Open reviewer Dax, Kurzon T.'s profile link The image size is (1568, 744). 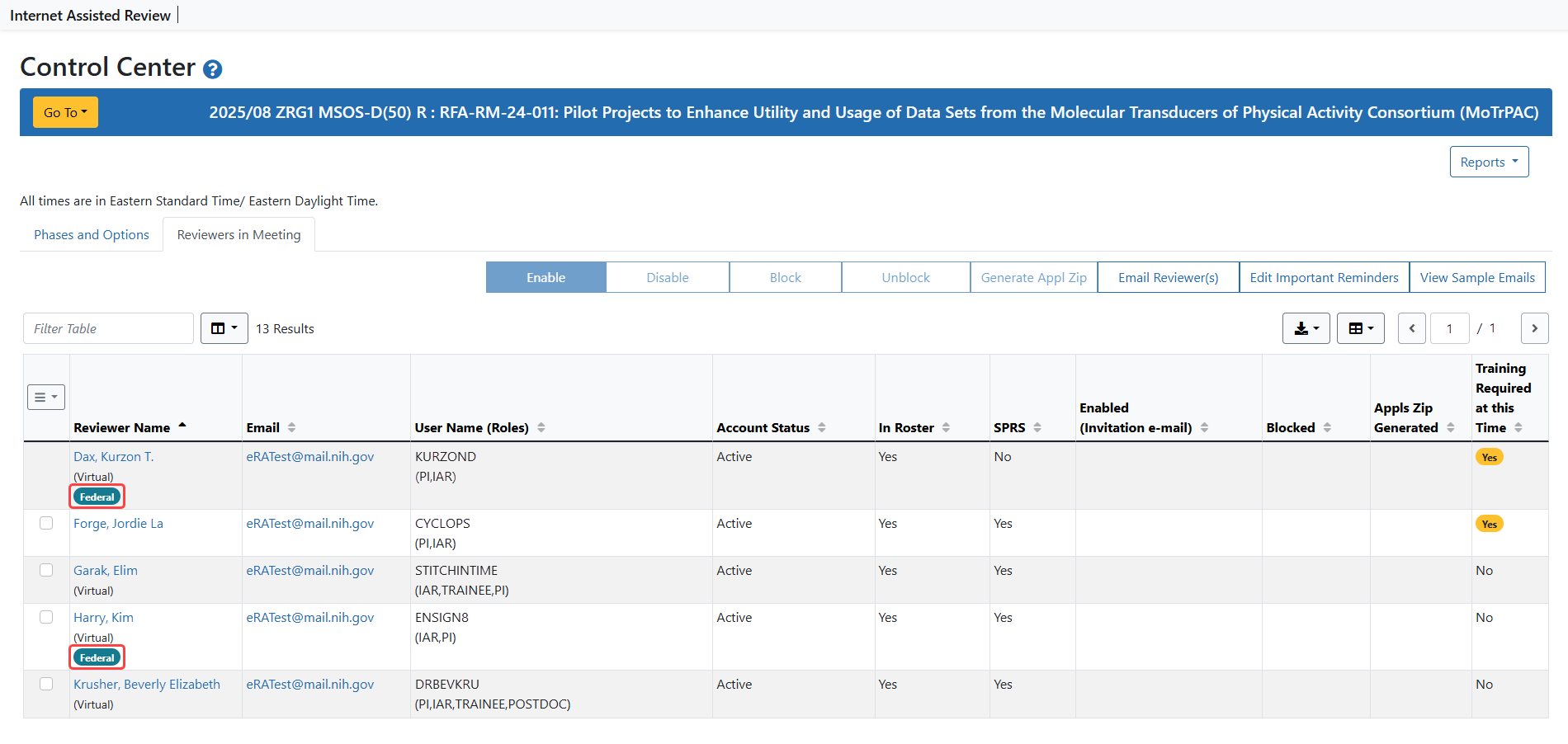113,456
